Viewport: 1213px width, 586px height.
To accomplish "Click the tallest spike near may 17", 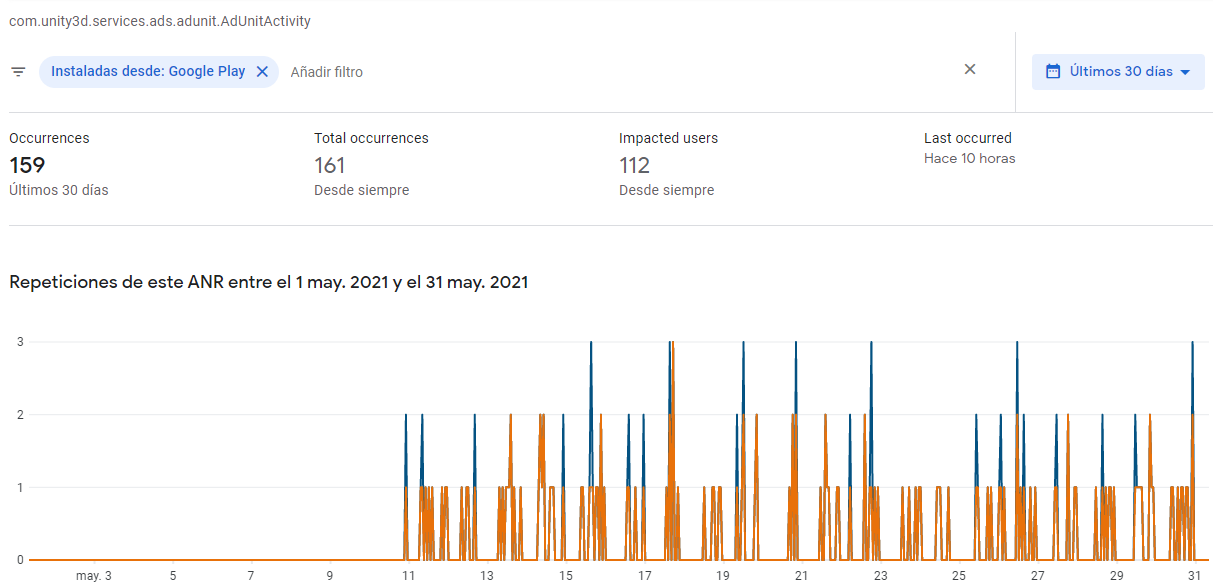I will [668, 345].
